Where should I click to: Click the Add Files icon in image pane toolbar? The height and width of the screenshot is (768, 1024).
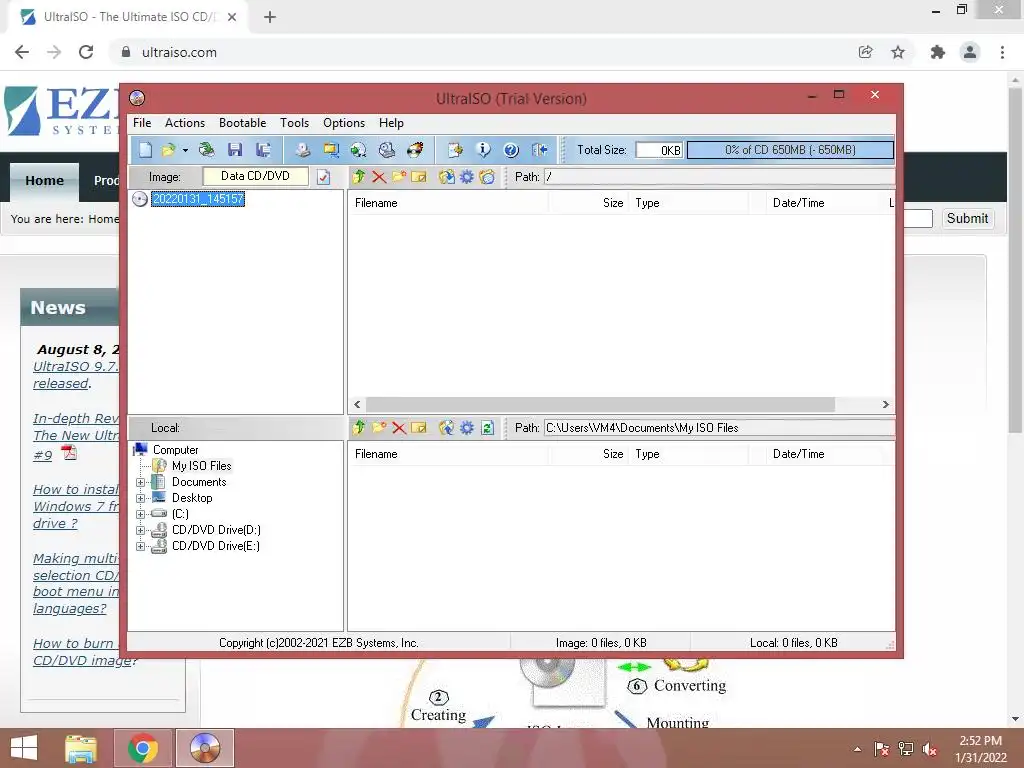[x=447, y=177]
